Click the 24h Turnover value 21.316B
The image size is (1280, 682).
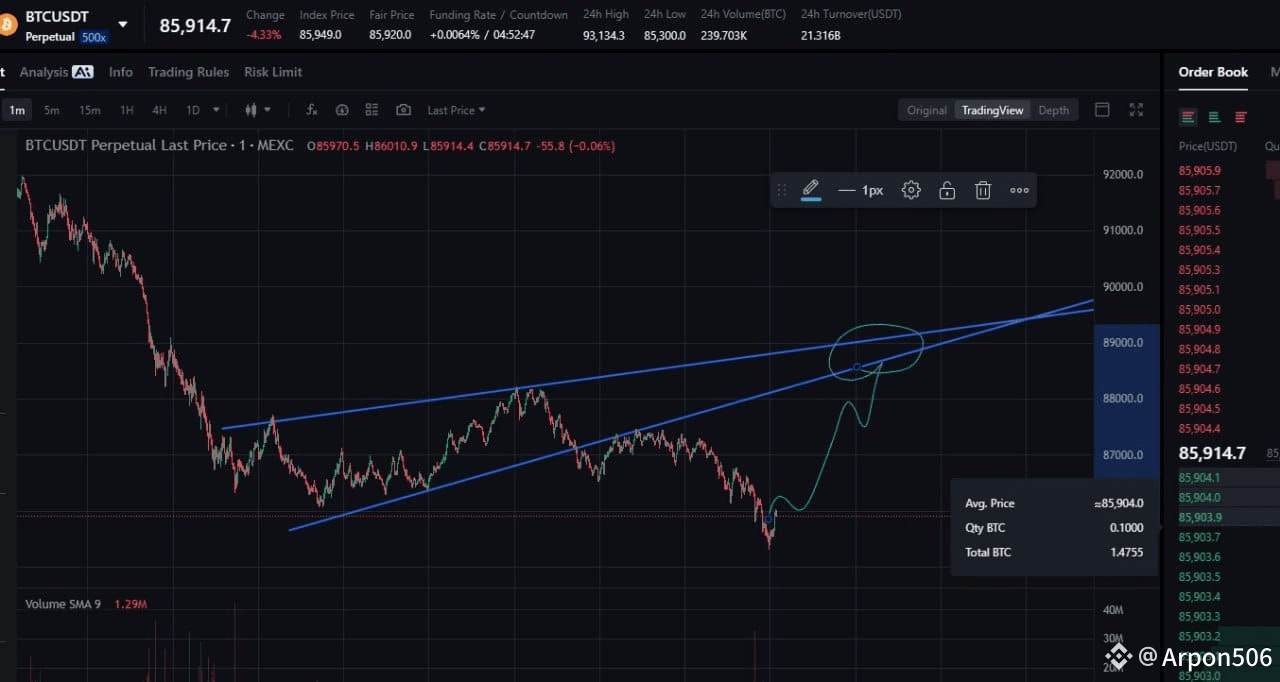pos(821,35)
